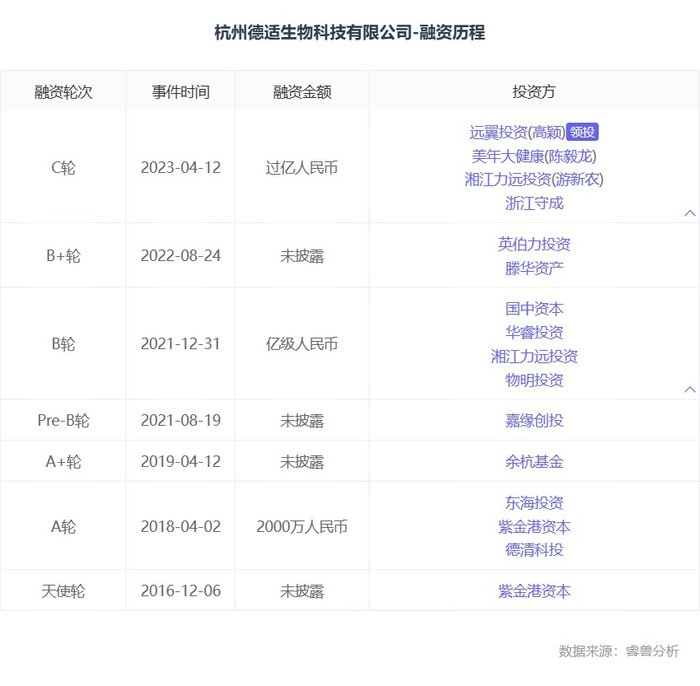Select date 2021-12-31
The image size is (700, 686).
tap(181, 344)
